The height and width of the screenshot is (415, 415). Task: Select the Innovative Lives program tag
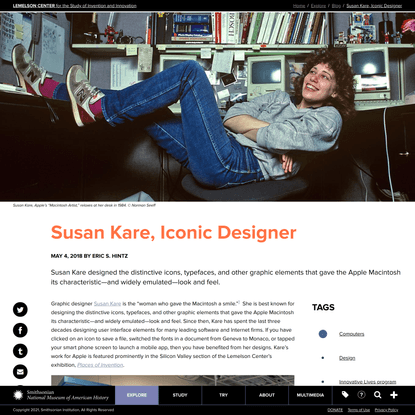368,382
